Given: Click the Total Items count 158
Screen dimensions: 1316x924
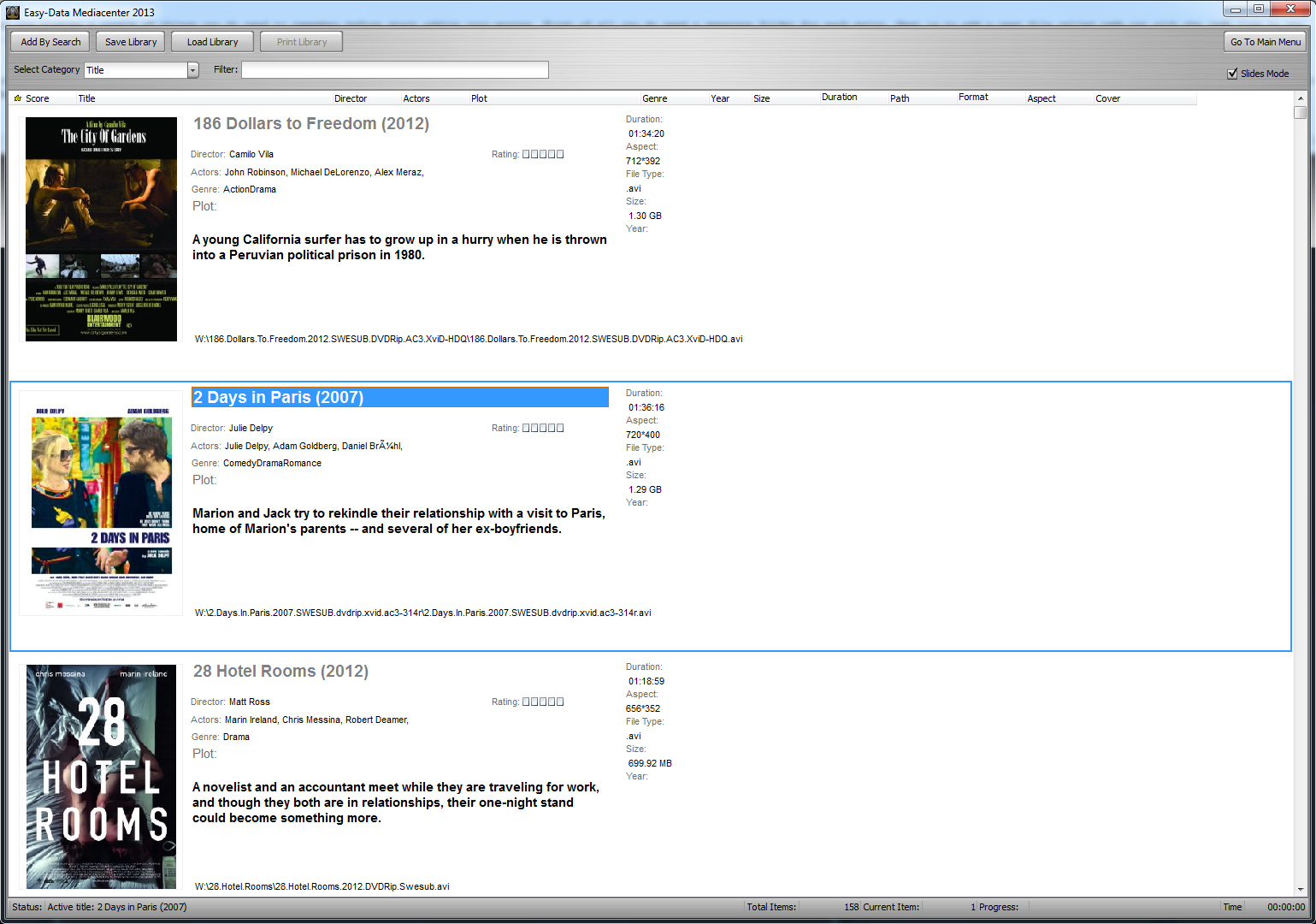Looking at the screenshot, I should tap(852, 907).
